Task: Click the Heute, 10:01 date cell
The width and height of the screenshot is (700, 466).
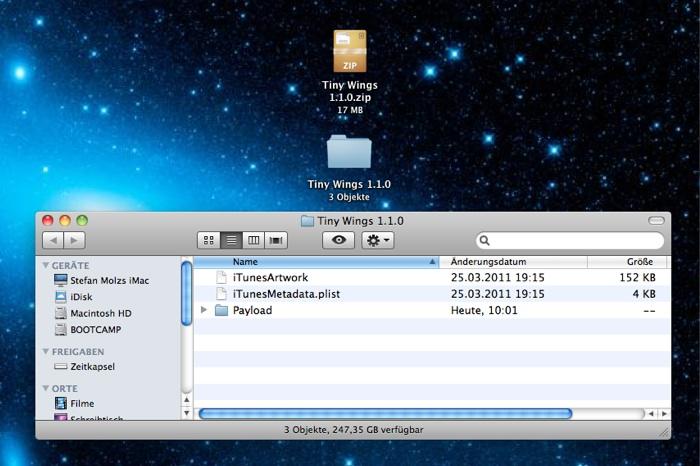Action: click(484, 310)
